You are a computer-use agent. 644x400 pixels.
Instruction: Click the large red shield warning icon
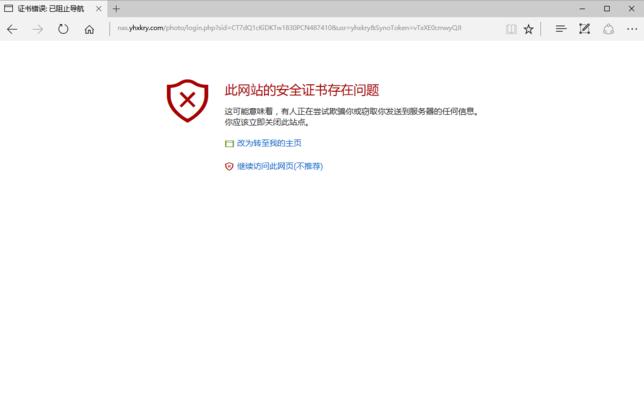(187, 100)
